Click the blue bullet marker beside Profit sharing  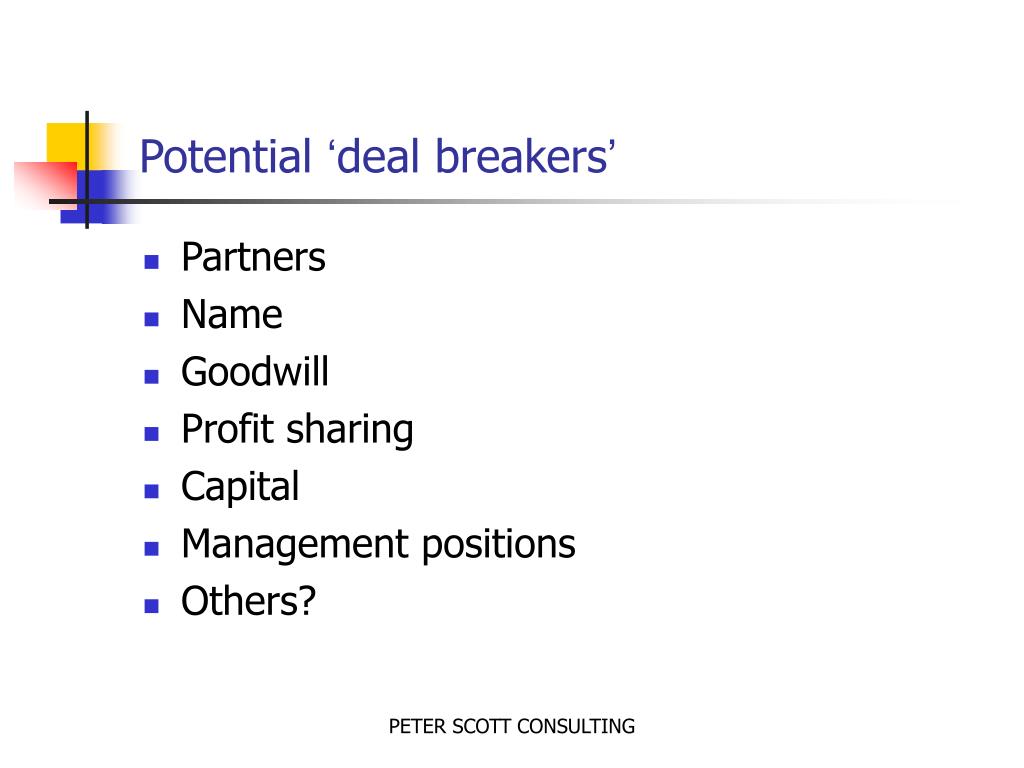click(152, 434)
